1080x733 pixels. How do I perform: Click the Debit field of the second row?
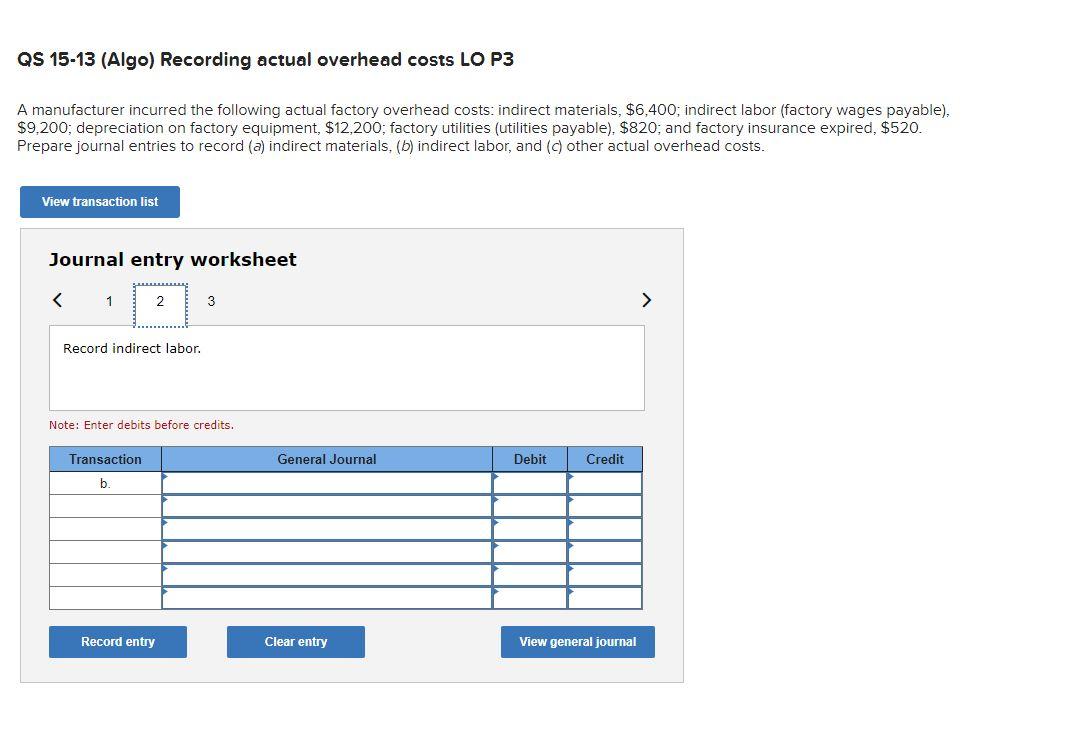[x=529, y=505]
